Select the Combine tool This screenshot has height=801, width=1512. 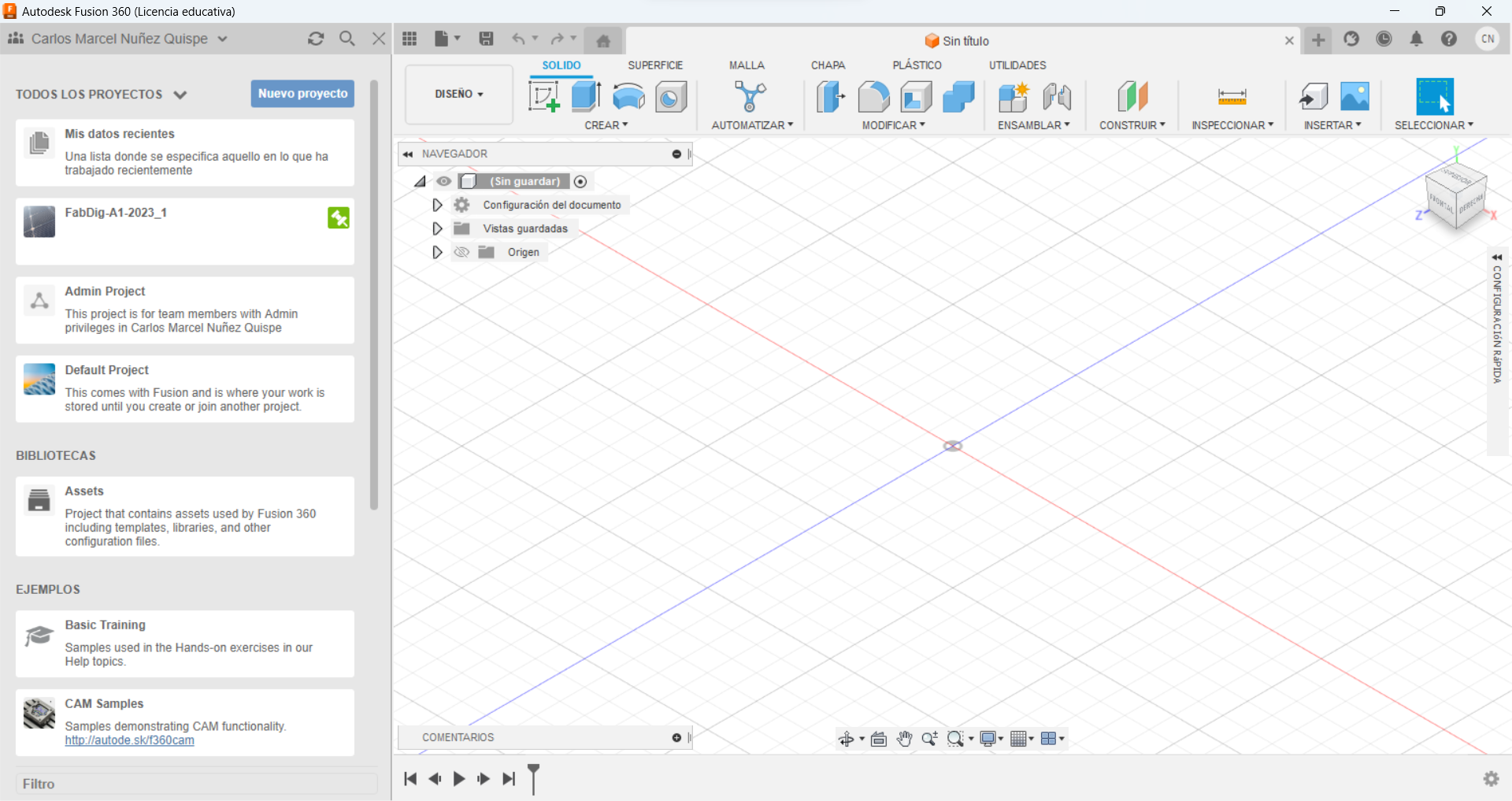pyautogui.click(x=958, y=97)
